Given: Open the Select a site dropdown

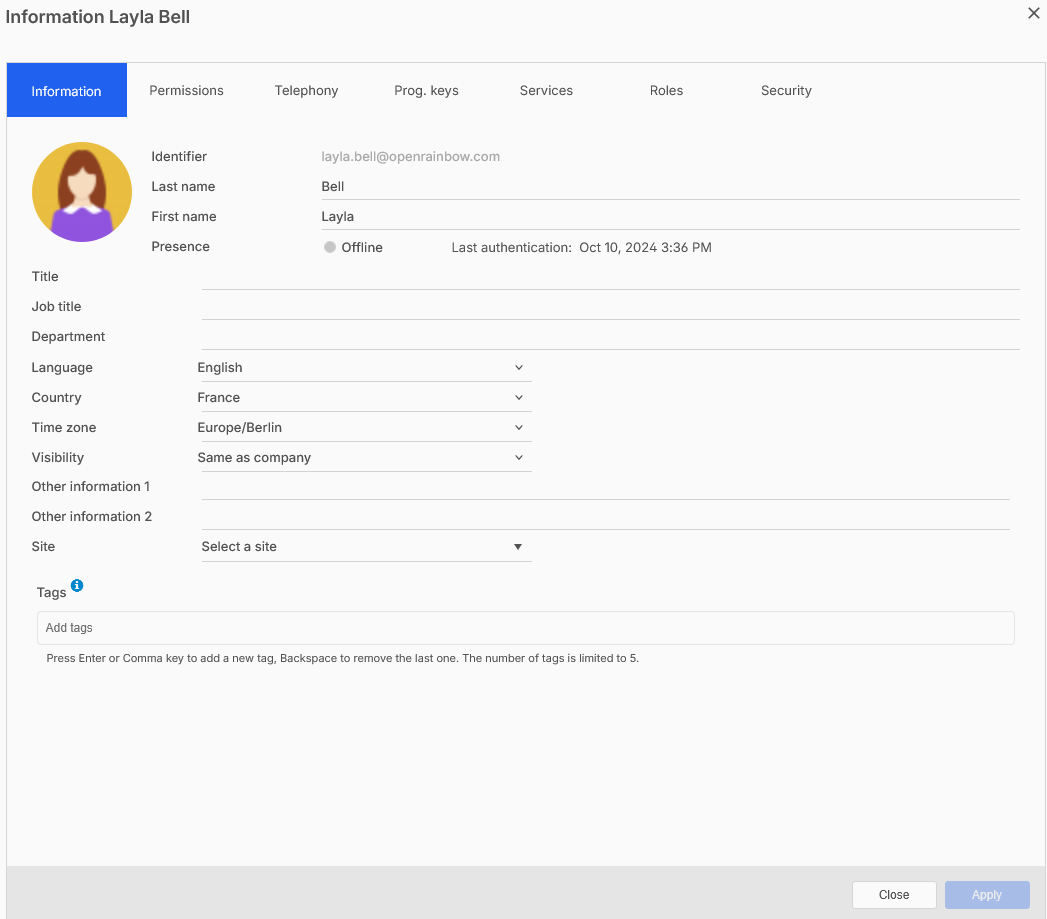Looking at the screenshot, I should [x=364, y=547].
